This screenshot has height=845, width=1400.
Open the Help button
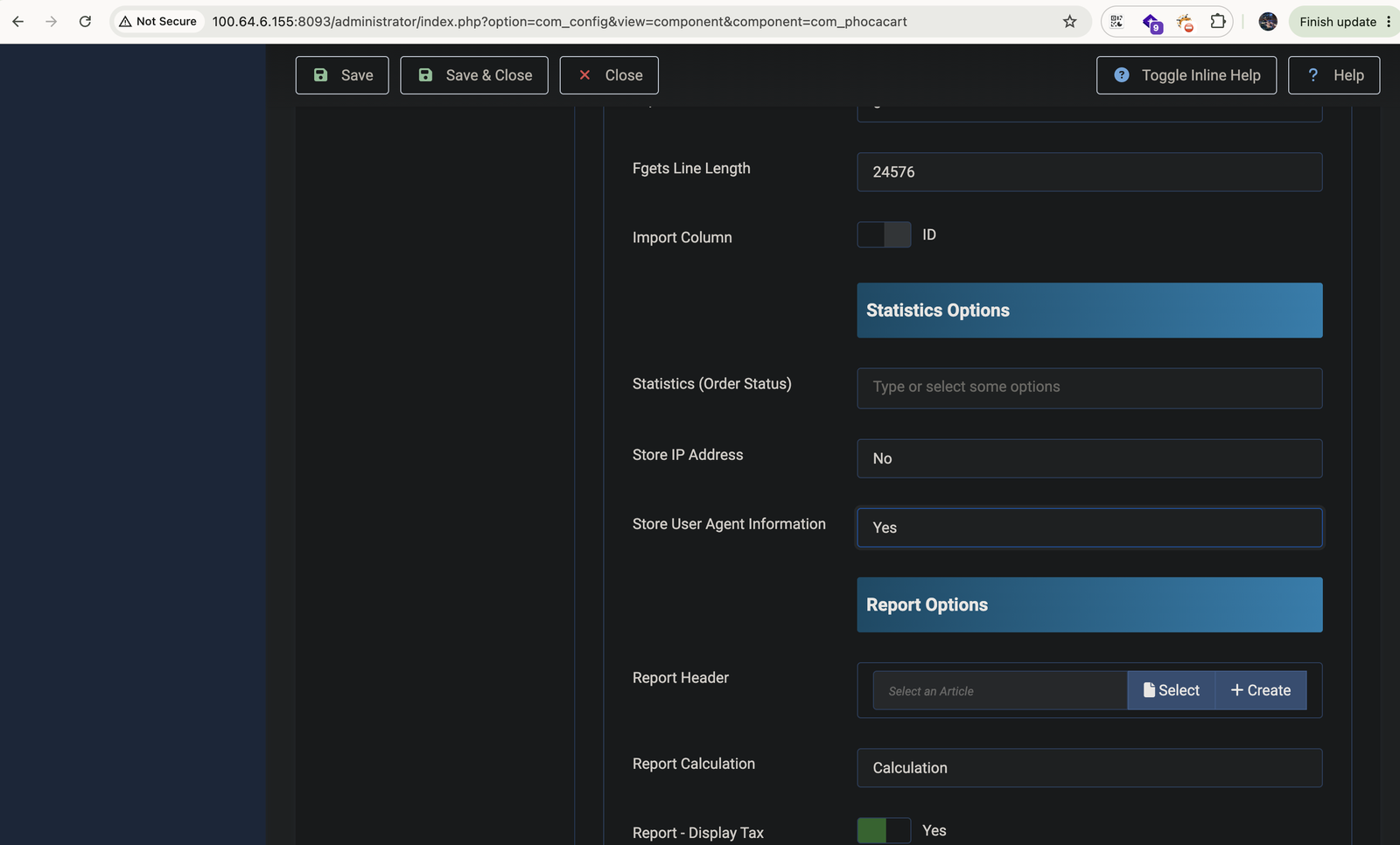coord(1334,75)
